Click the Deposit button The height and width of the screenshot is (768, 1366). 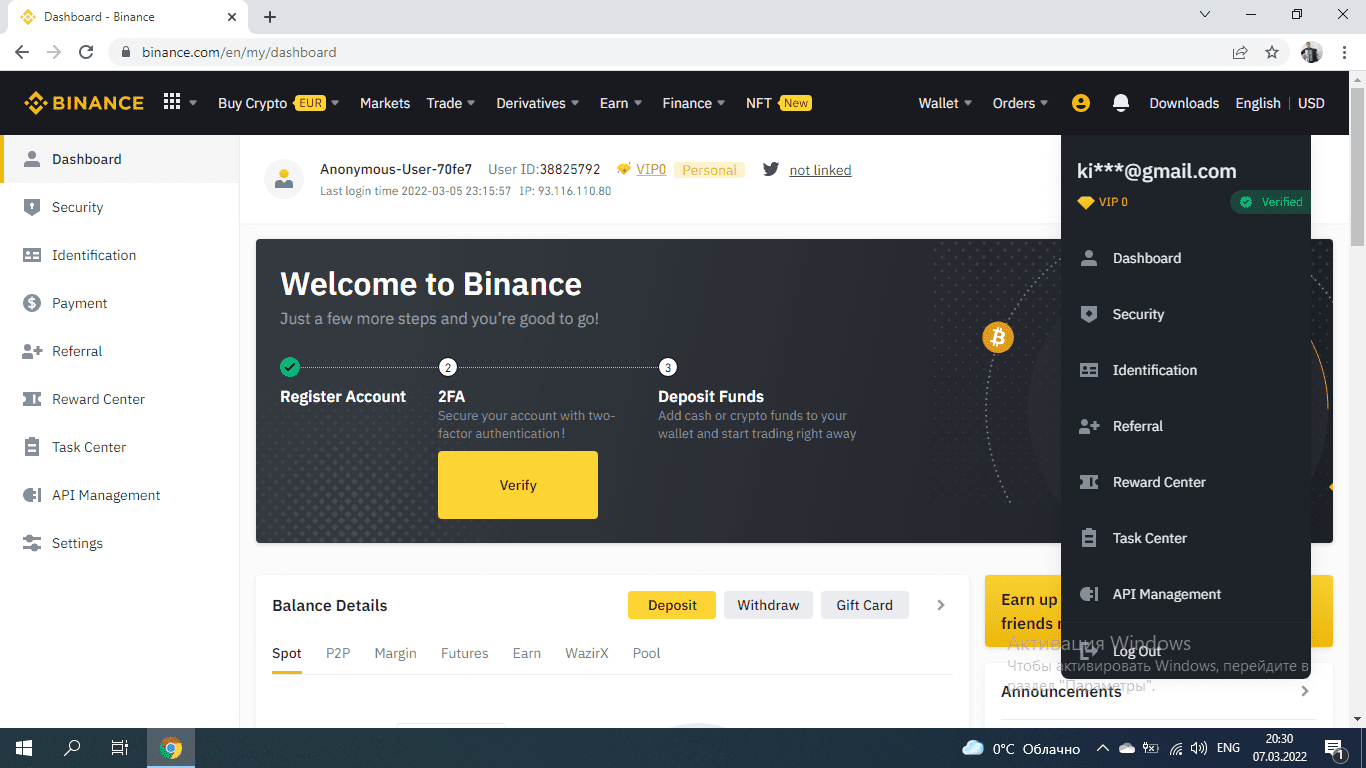point(672,605)
